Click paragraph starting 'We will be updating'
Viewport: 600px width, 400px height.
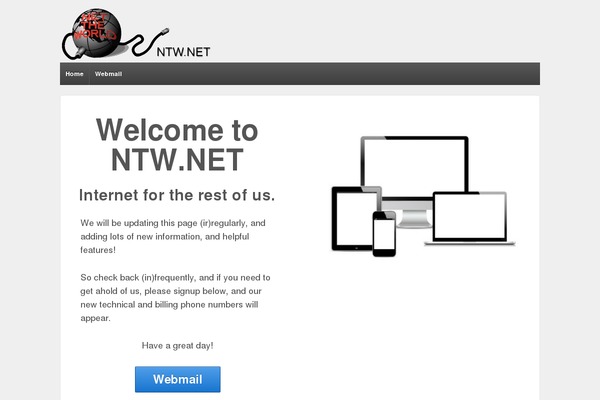coord(173,237)
